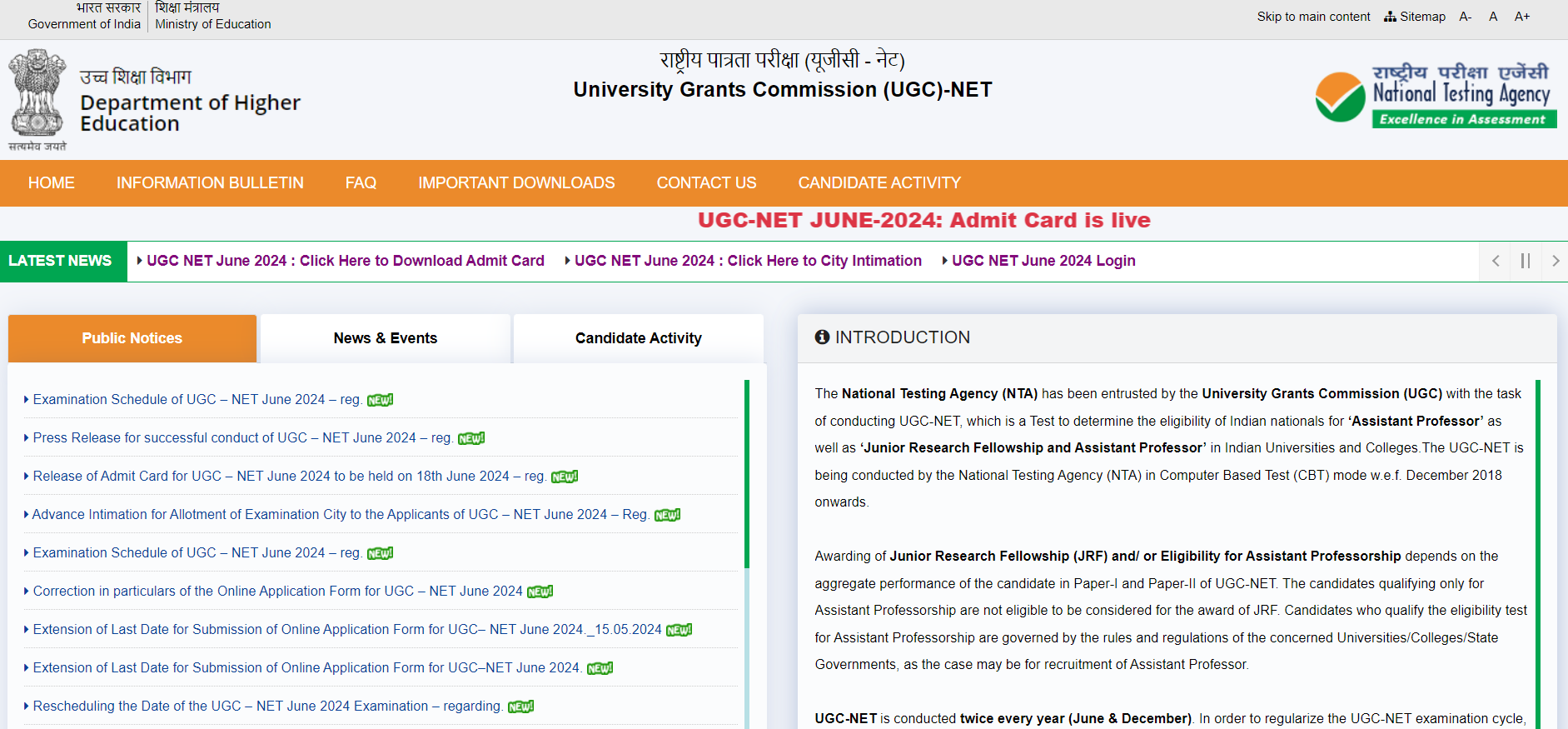Open the Sitemap link with icon
The image size is (1568, 729).
click(x=1415, y=17)
